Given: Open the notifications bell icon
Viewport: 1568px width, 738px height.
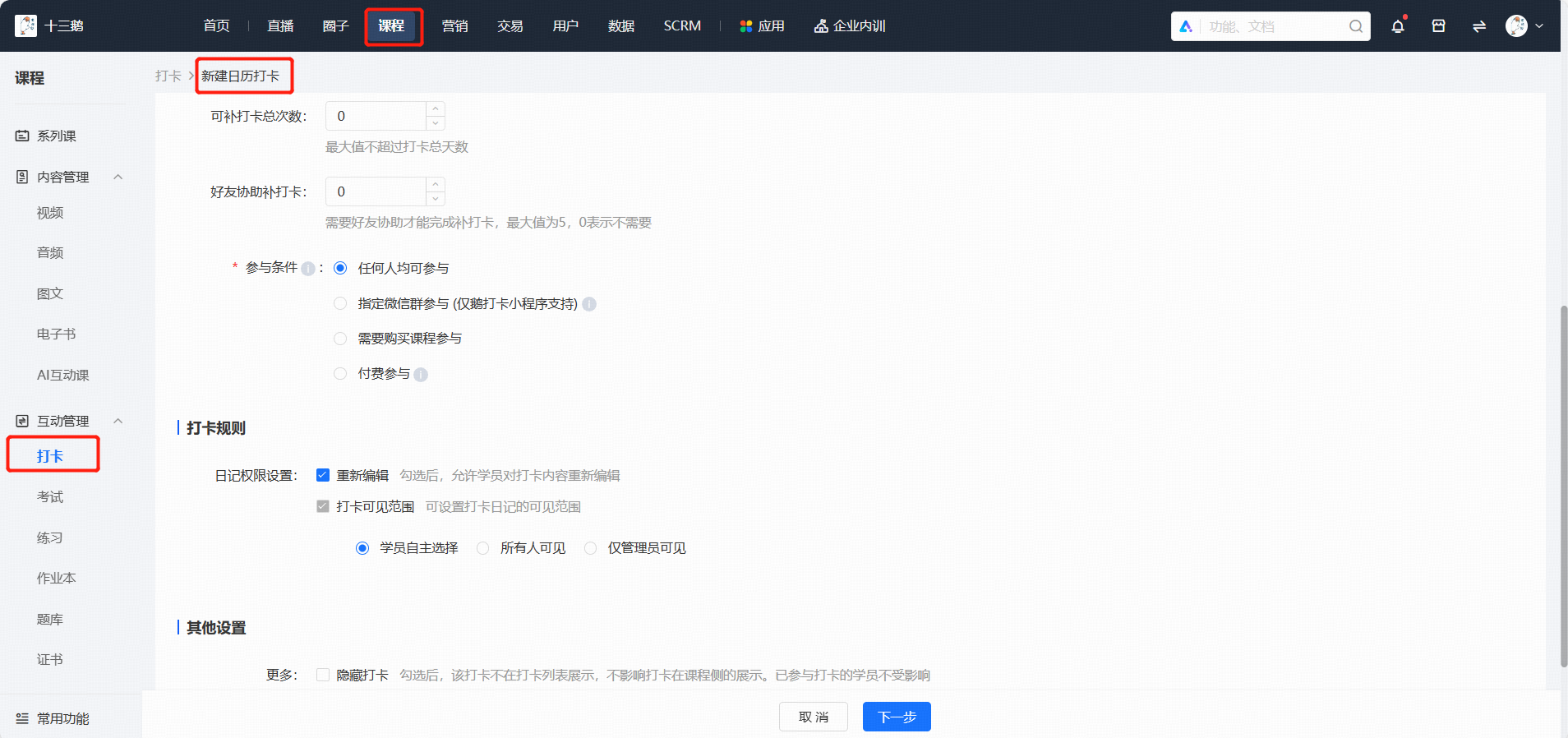Looking at the screenshot, I should [x=1397, y=26].
